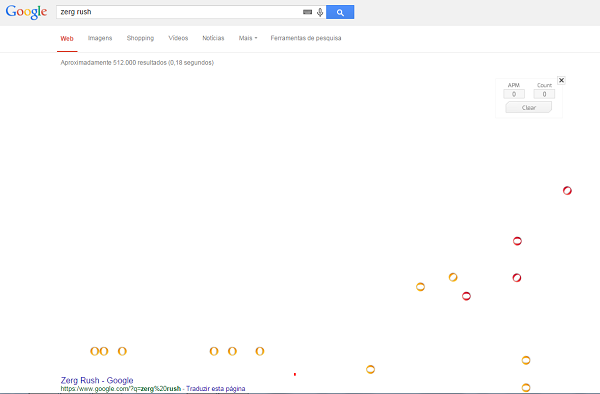Image resolution: width=600 pixels, height=394 pixels.
Task: Switch to the Imagens tab
Action: pos(100,38)
